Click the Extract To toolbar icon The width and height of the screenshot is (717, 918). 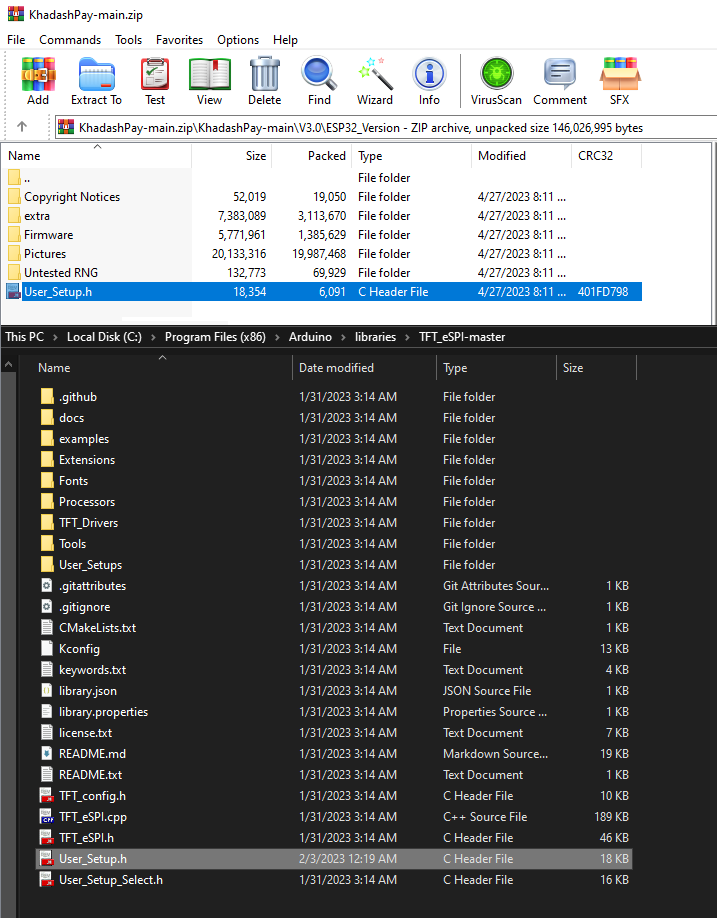[96, 74]
